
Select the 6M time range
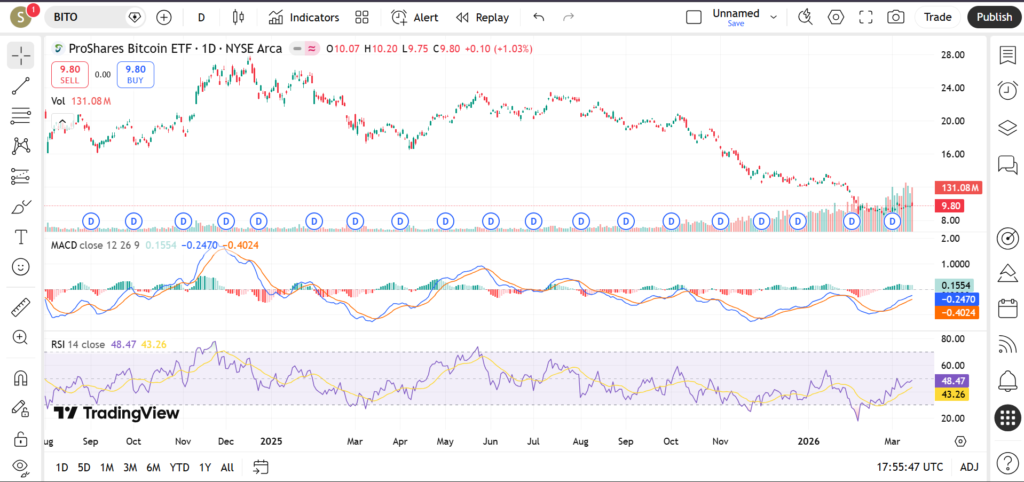[x=153, y=467]
